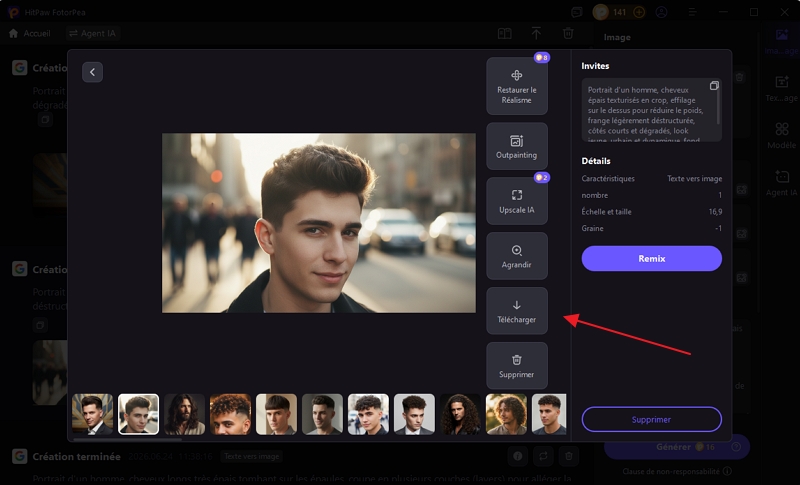This screenshot has height=485, width=800.
Task: Select the eighth thumbnail of curly-haired man in suit
Action: pos(414,414)
